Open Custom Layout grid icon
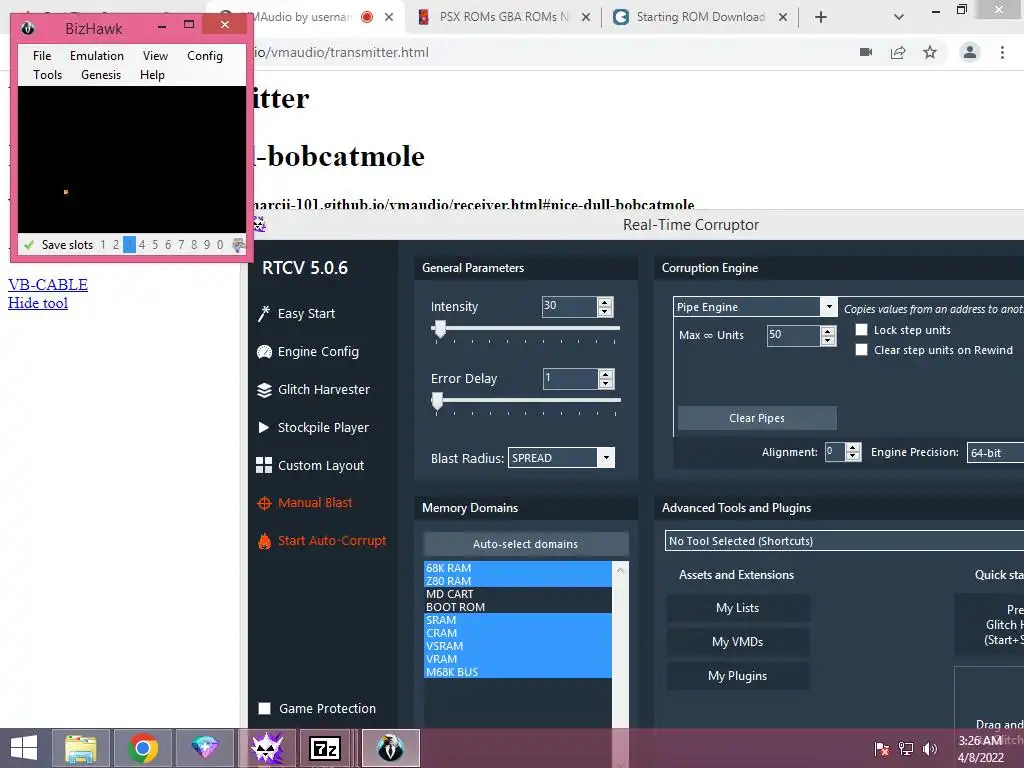This screenshot has width=1024, height=768. tap(264, 465)
